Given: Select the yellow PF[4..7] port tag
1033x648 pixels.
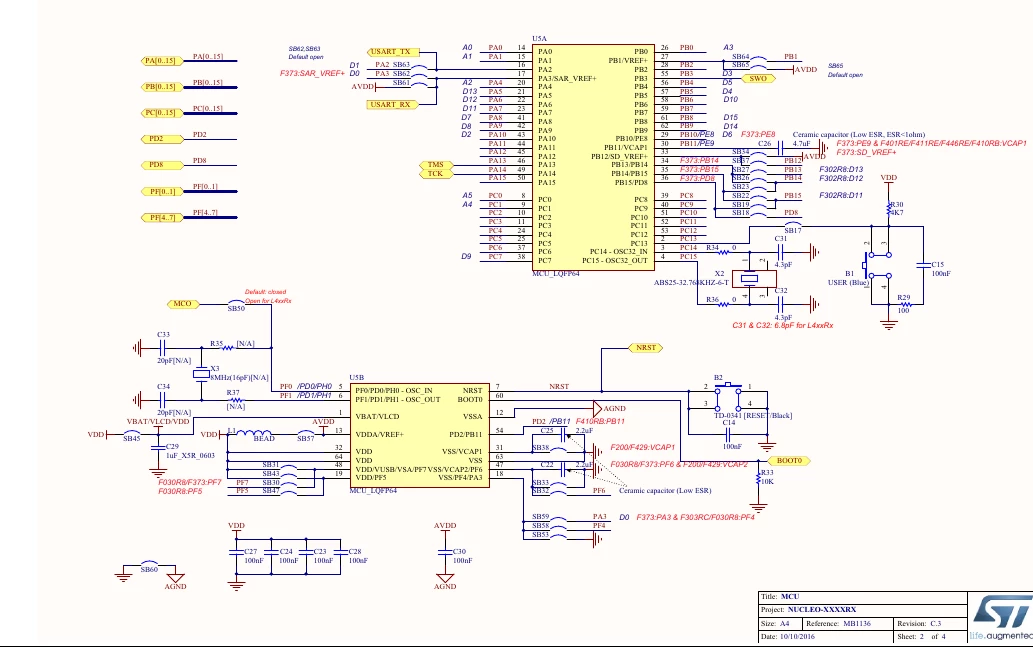Looking at the screenshot, I should 161,217.
